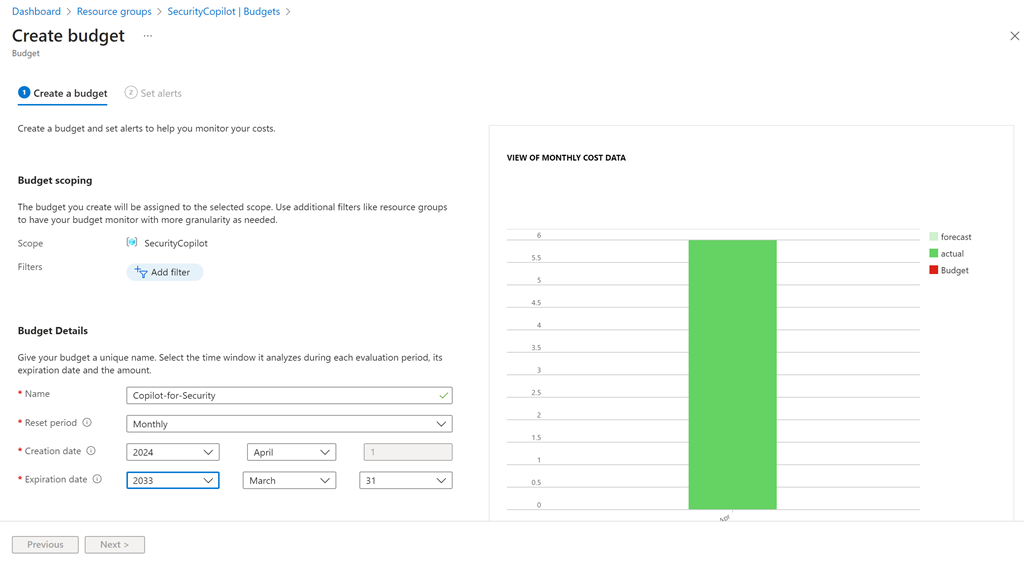1024x564 pixels.
Task: Switch to the Set alerts tab
Action: click(153, 93)
